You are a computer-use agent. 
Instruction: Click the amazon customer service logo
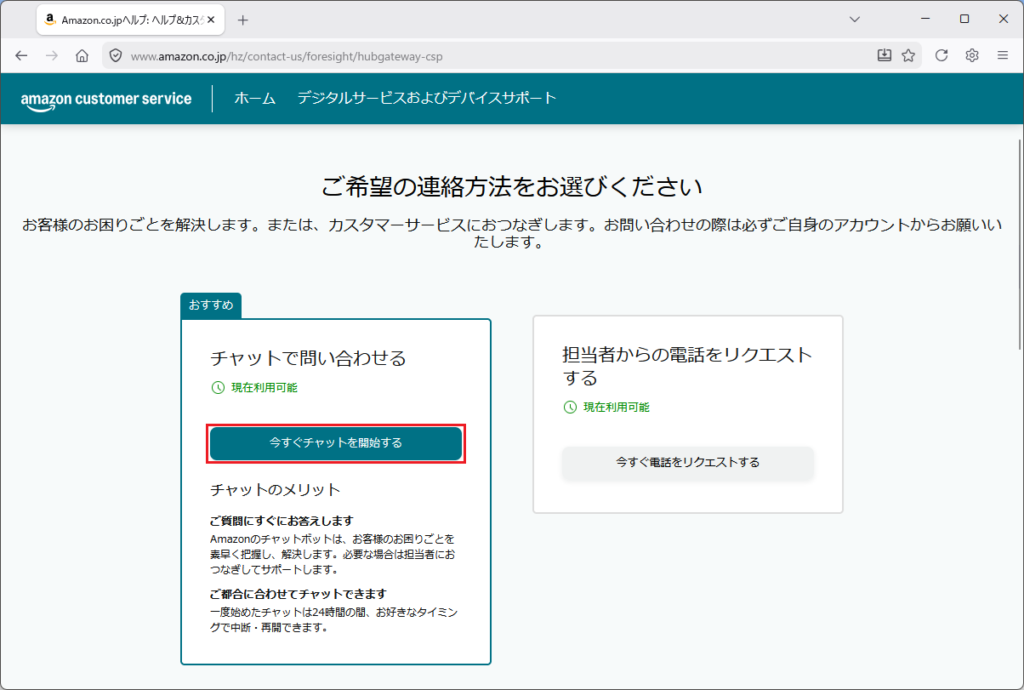[106, 100]
